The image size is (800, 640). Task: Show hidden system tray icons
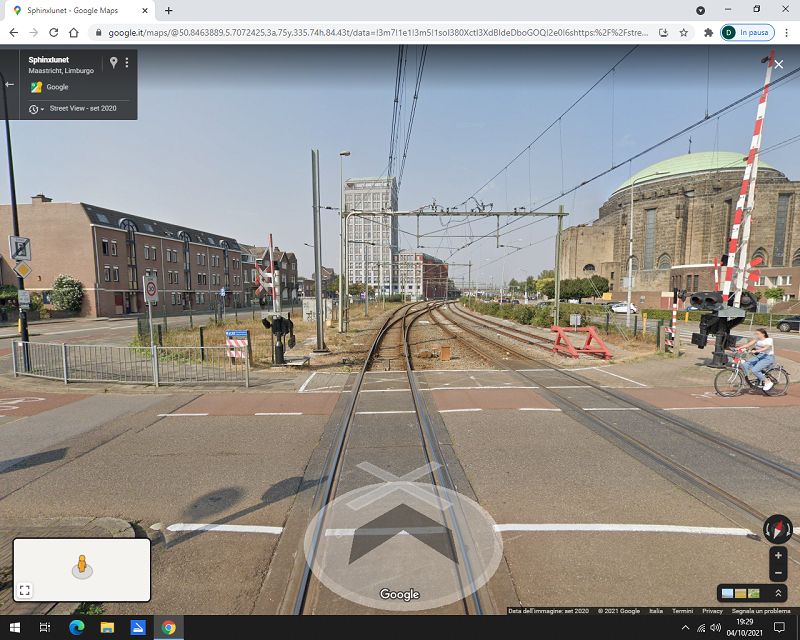click(x=685, y=627)
